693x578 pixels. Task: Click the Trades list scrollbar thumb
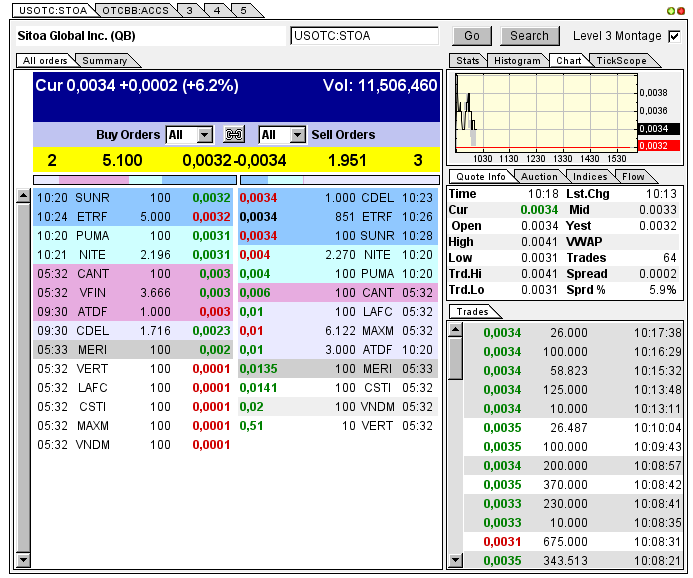(x=455, y=358)
